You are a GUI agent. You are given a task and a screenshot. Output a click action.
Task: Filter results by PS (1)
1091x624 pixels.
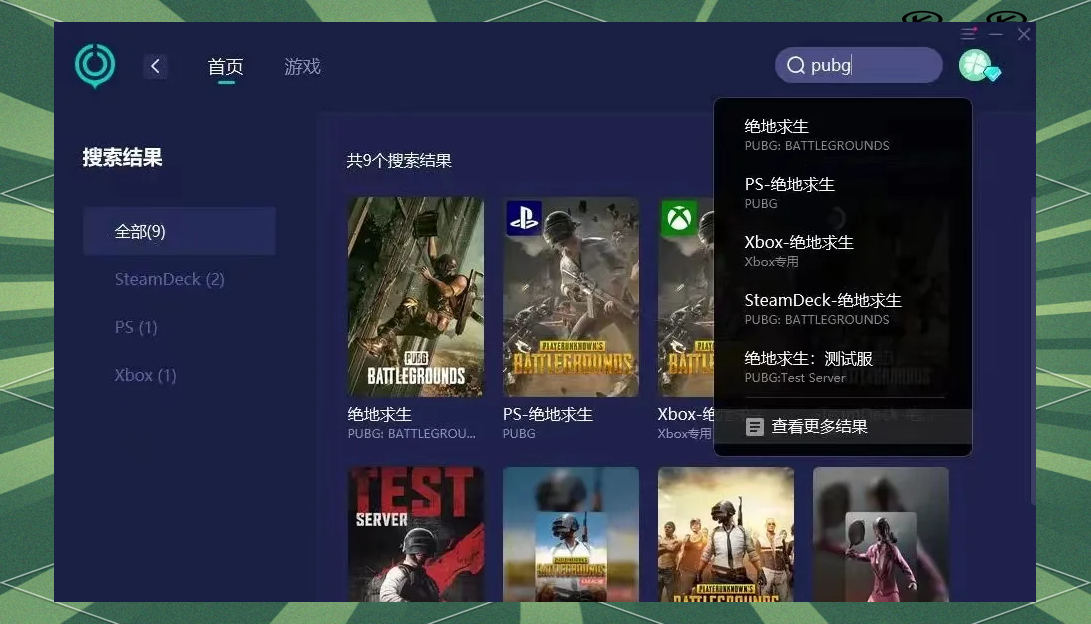136,327
